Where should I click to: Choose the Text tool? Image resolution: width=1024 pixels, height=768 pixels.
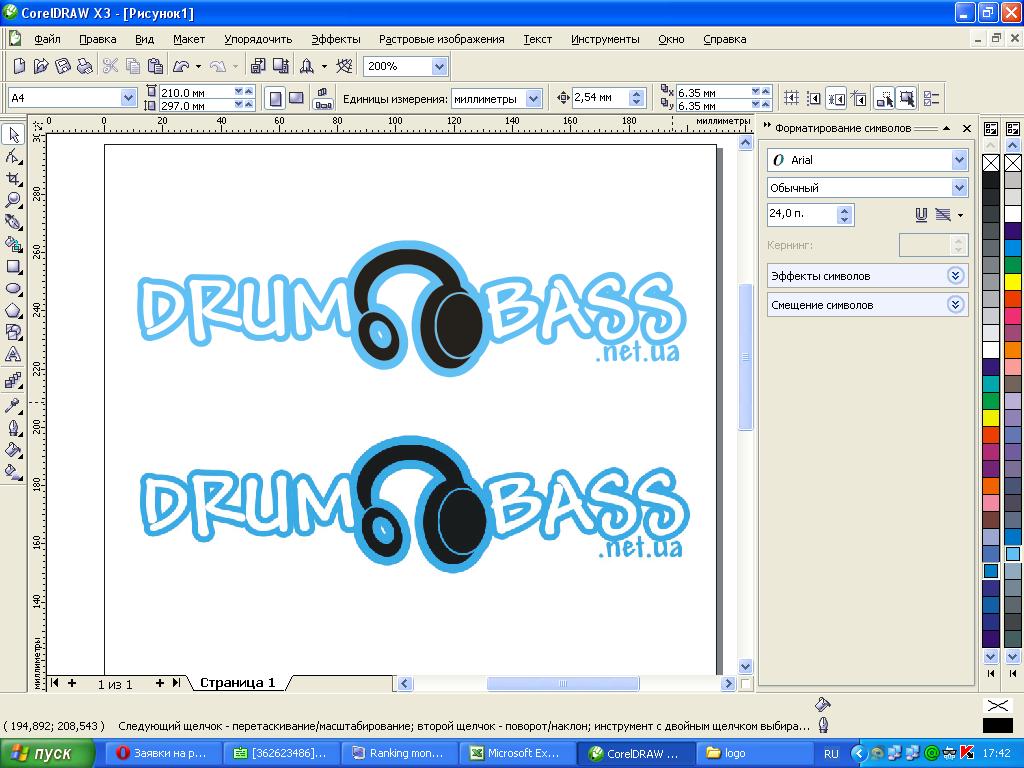coord(13,355)
